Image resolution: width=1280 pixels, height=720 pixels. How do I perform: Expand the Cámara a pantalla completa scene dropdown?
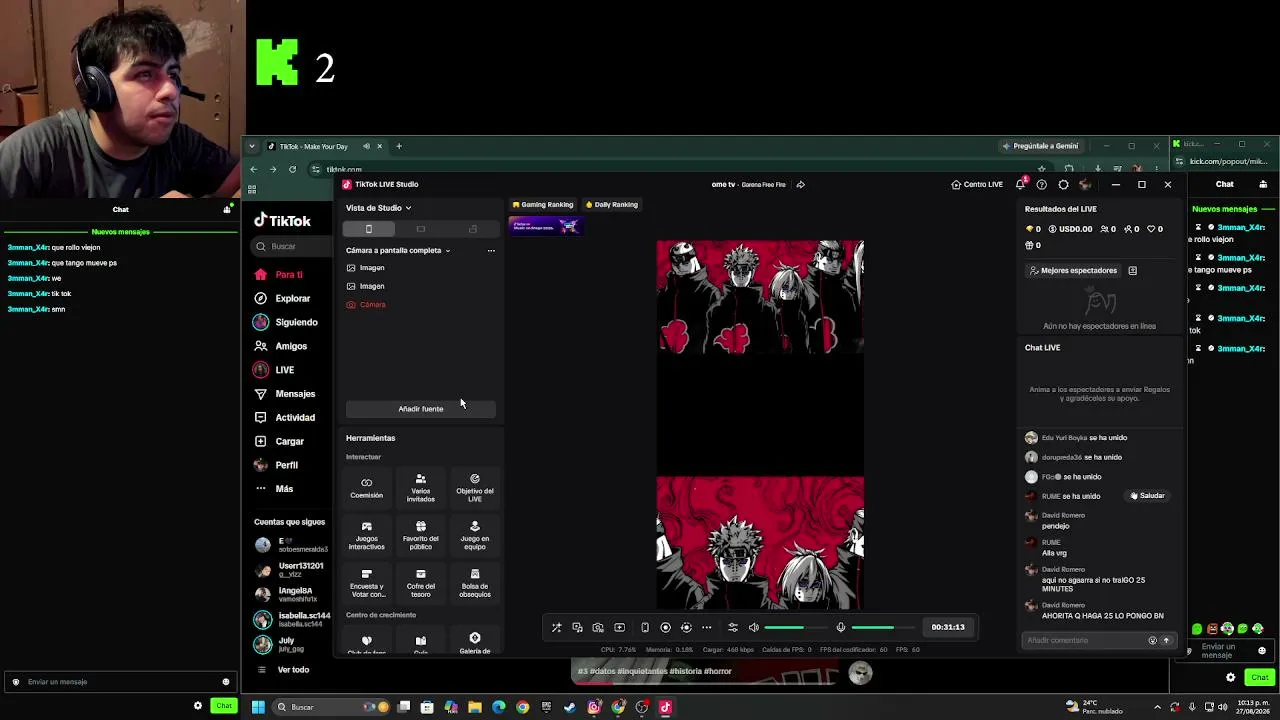(x=398, y=250)
